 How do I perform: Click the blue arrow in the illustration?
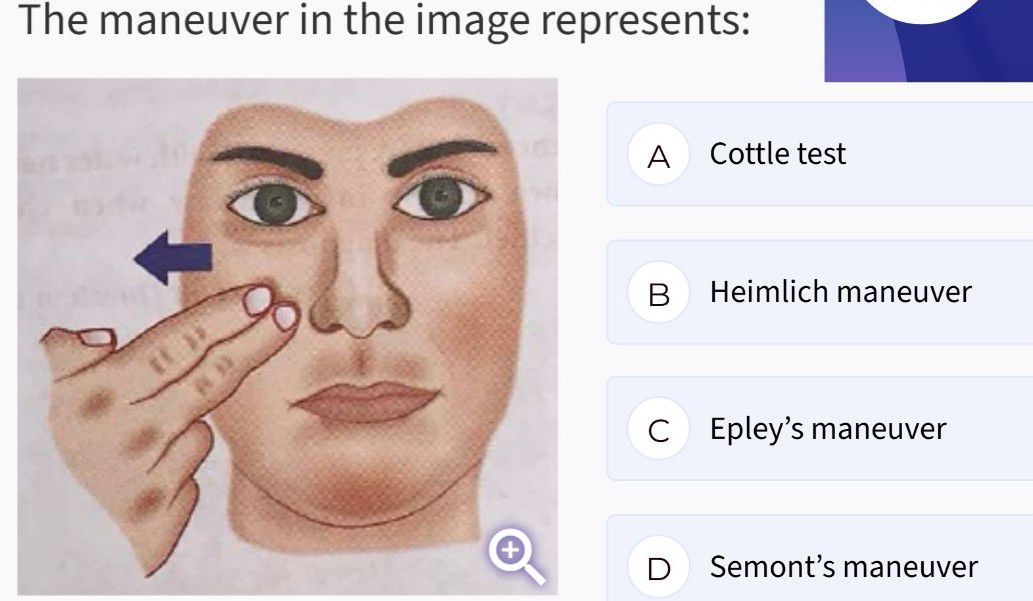173,258
